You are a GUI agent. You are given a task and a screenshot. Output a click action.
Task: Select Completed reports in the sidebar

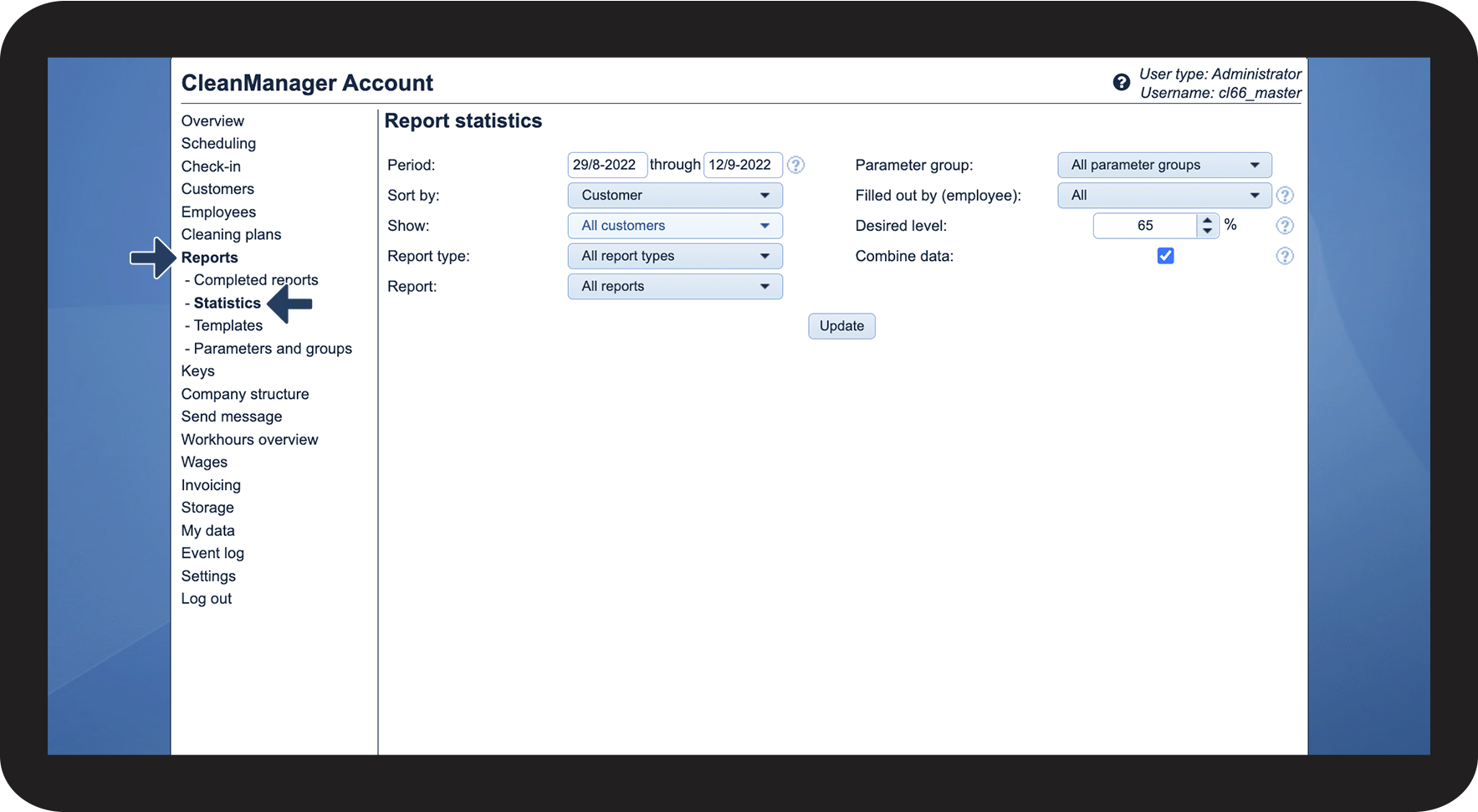(x=255, y=280)
